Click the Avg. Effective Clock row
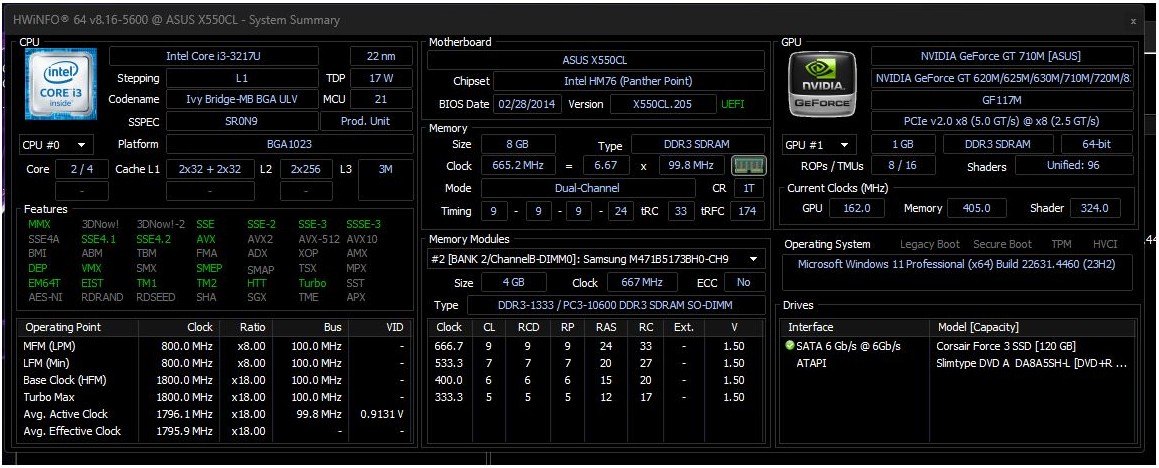Viewport: 1159px width, 468px height. pyautogui.click(x=215, y=431)
